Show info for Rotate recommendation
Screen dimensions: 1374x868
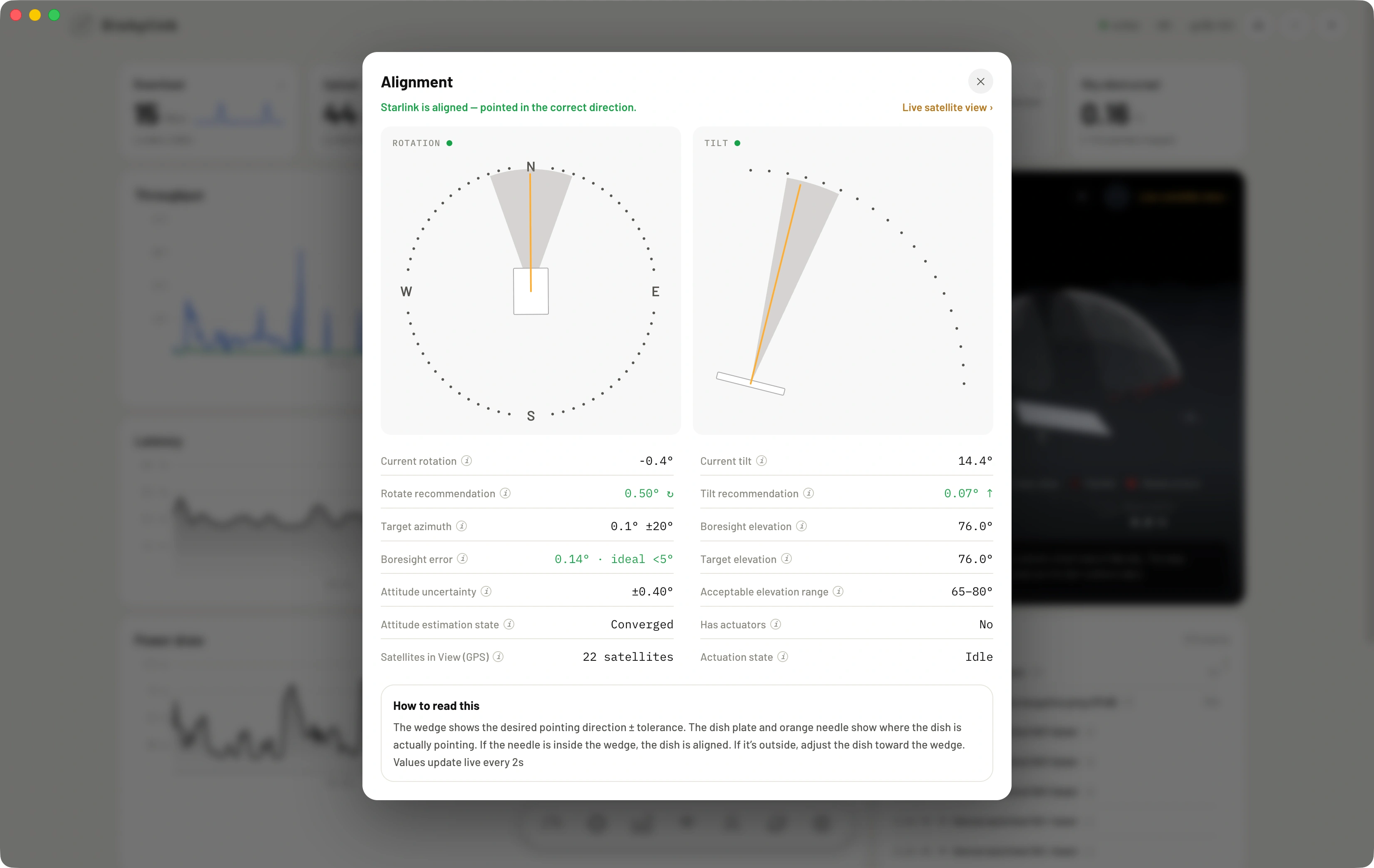coord(505,493)
